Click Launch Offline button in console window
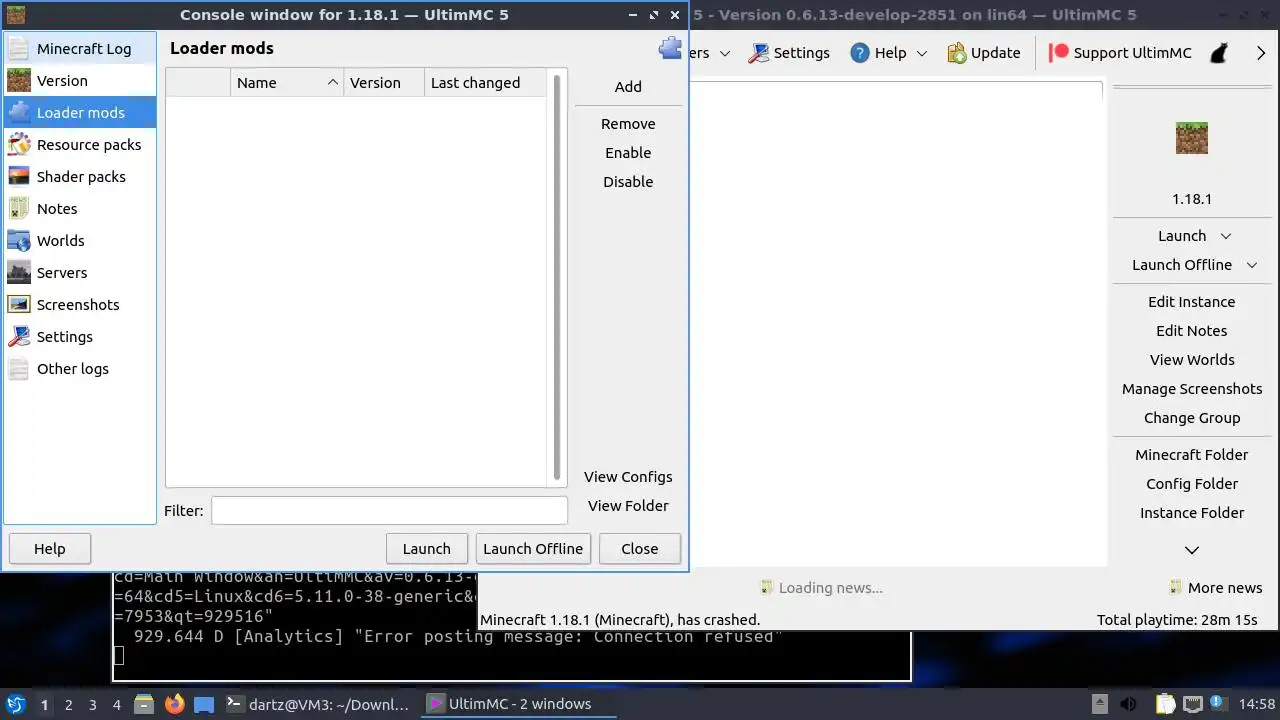Viewport: 1280px width, 720px height. click(x=533, y=549)
